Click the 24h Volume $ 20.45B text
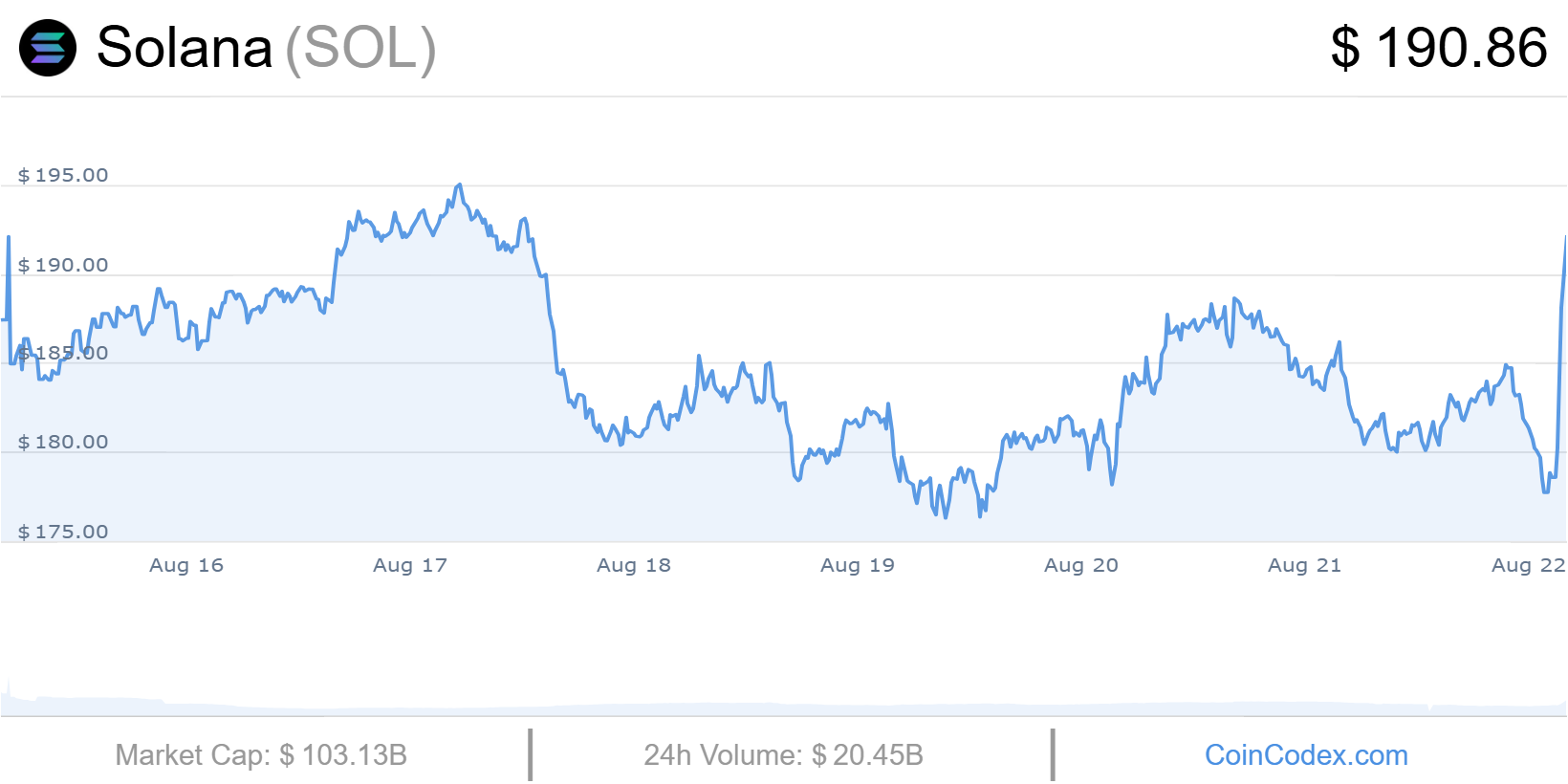Image resolution: width=1568 pixels, height=784 pixels. (783, 755)
